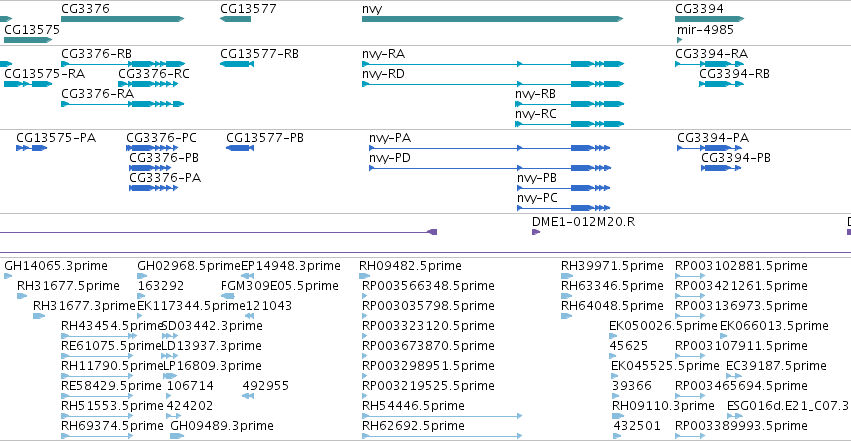Click EST GH14065.3prime

8,276
